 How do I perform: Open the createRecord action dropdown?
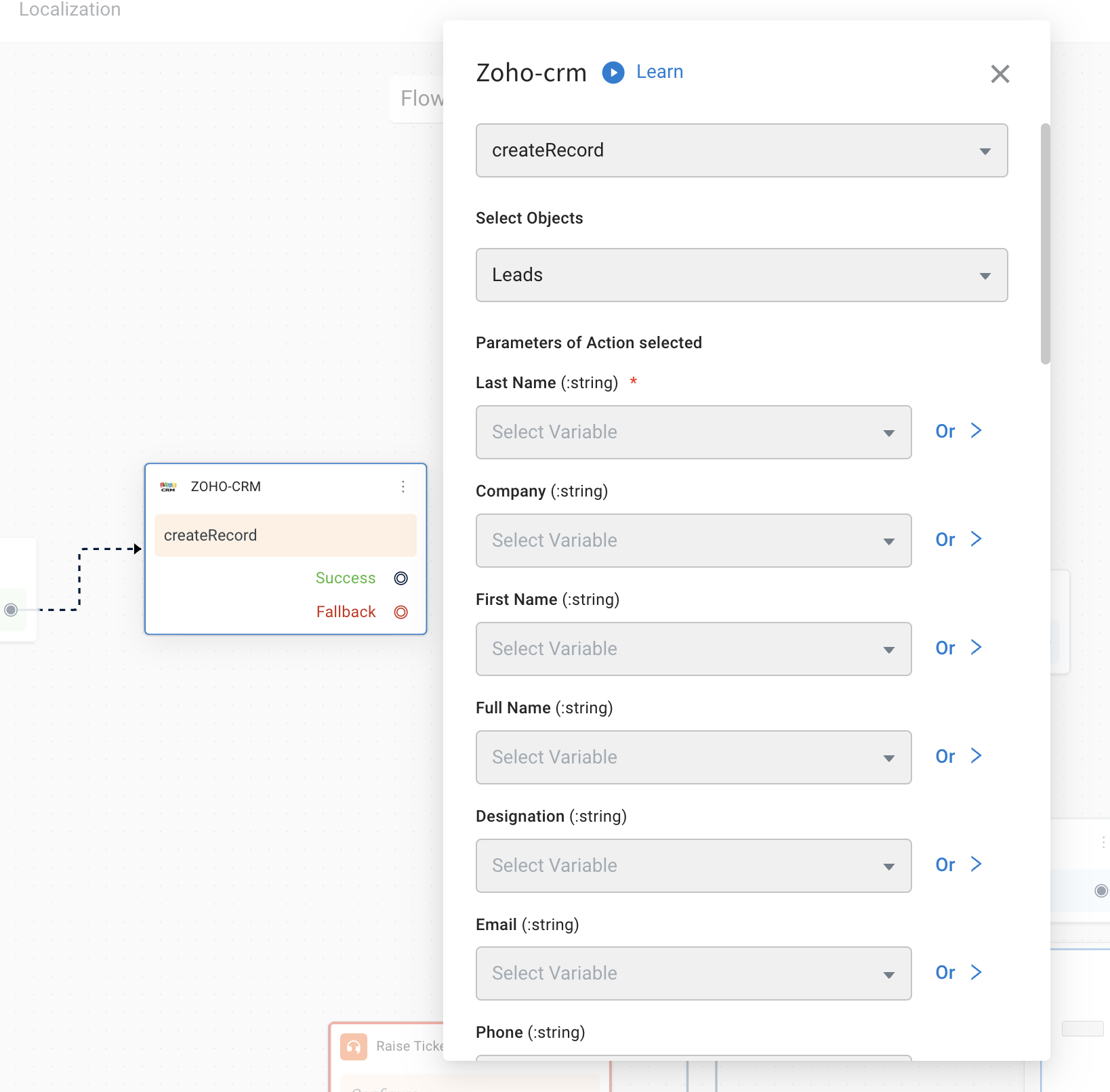click(x=741, y=150)
